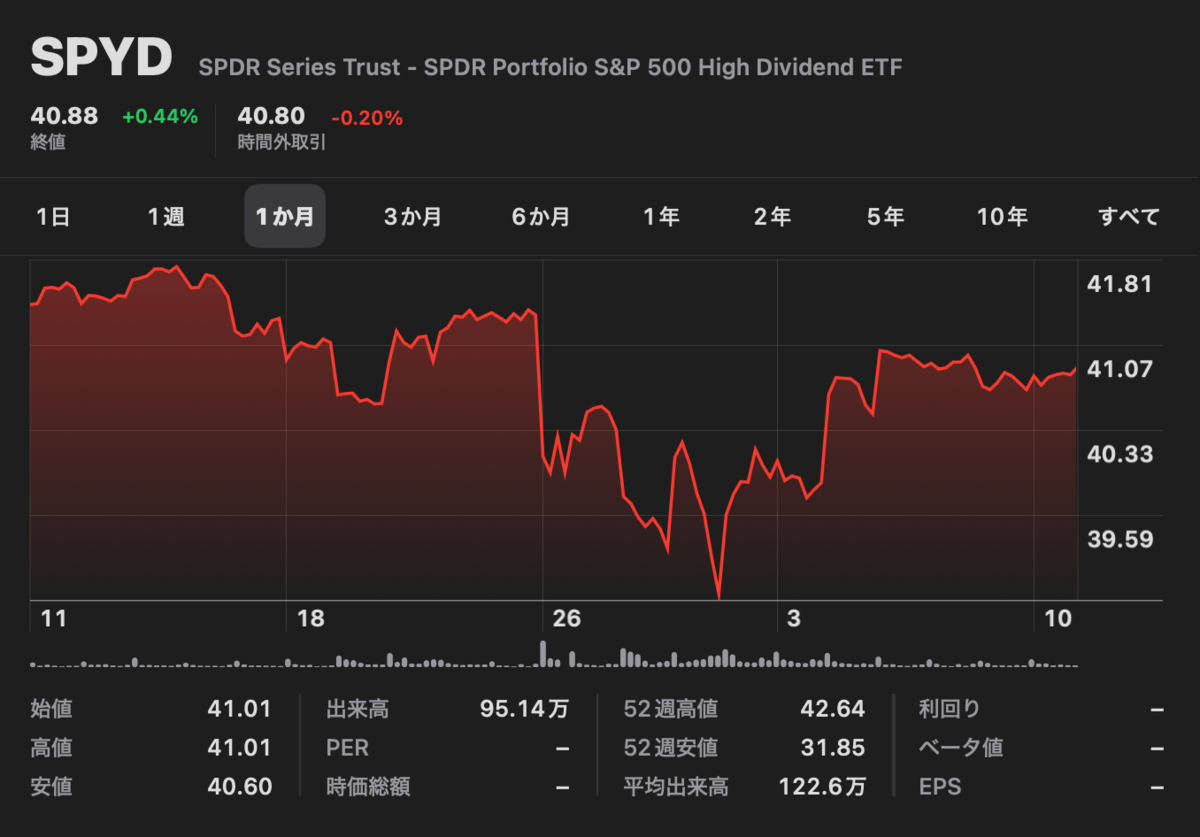Select the 52週高値 value 42.64
Image resolution: width=1200 pixels, height=837 pixels.
tap(833, 709)
